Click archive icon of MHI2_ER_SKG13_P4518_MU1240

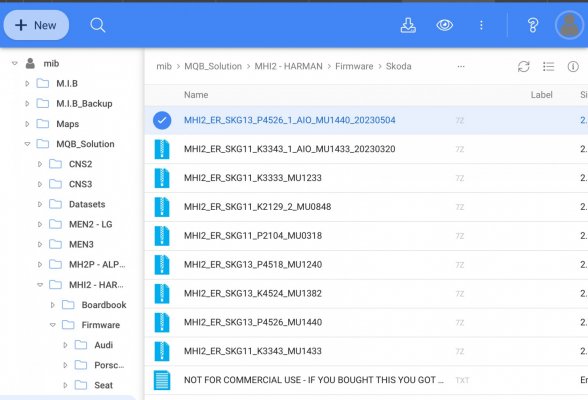162,265
